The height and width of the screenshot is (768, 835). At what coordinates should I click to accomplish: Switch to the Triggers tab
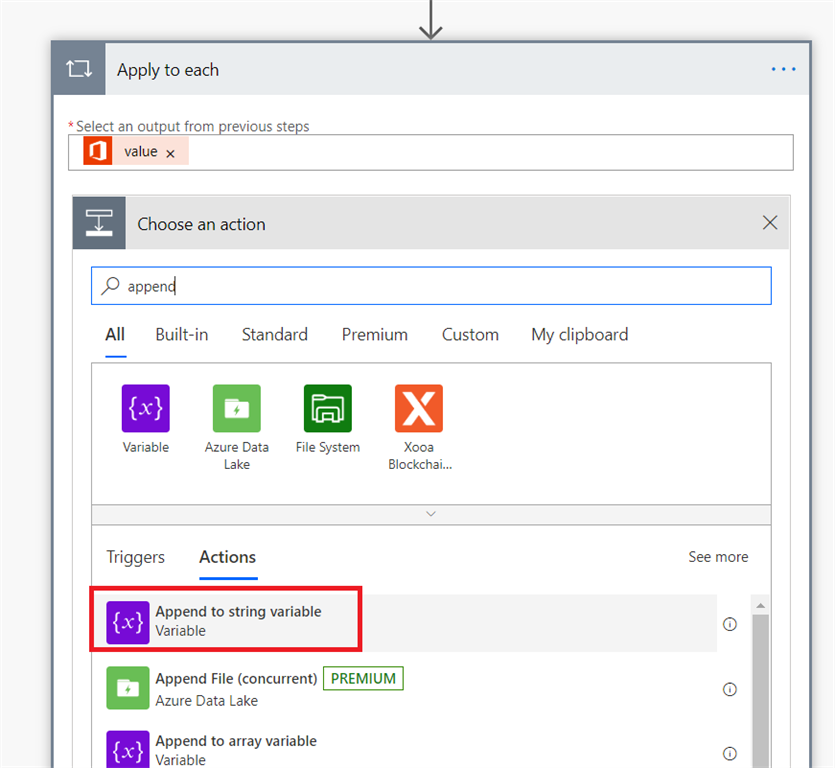[136, 557]
